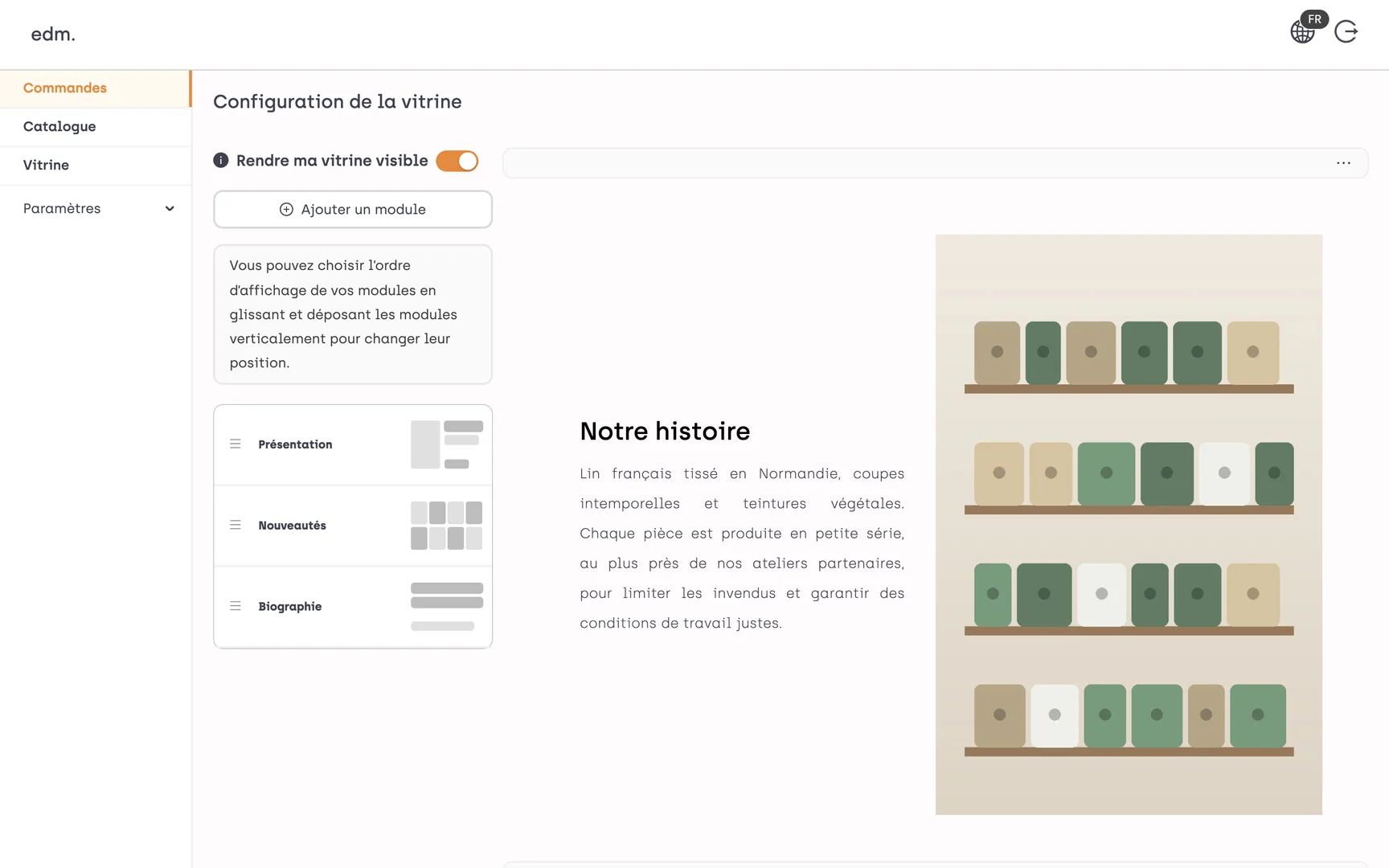Expand the Paramètres menu chevron
1389x868 pixels.
[170, 209]
